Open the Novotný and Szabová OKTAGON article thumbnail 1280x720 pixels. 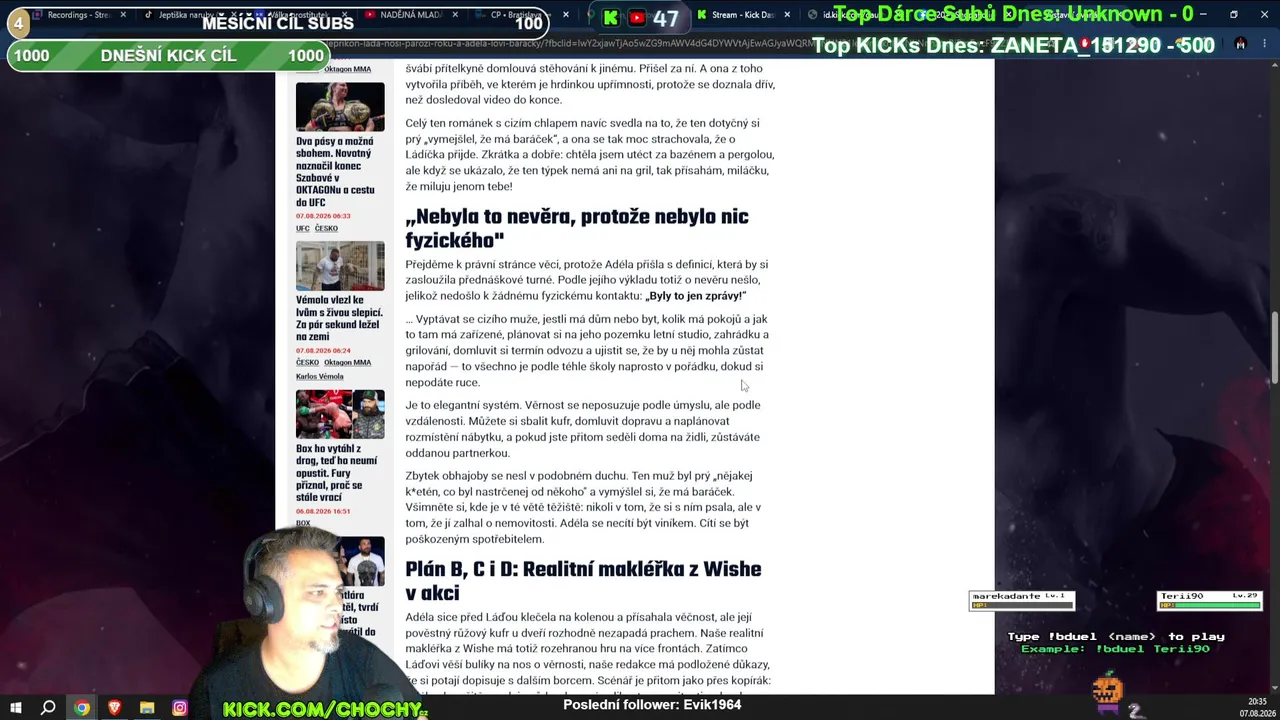(340, 106)
